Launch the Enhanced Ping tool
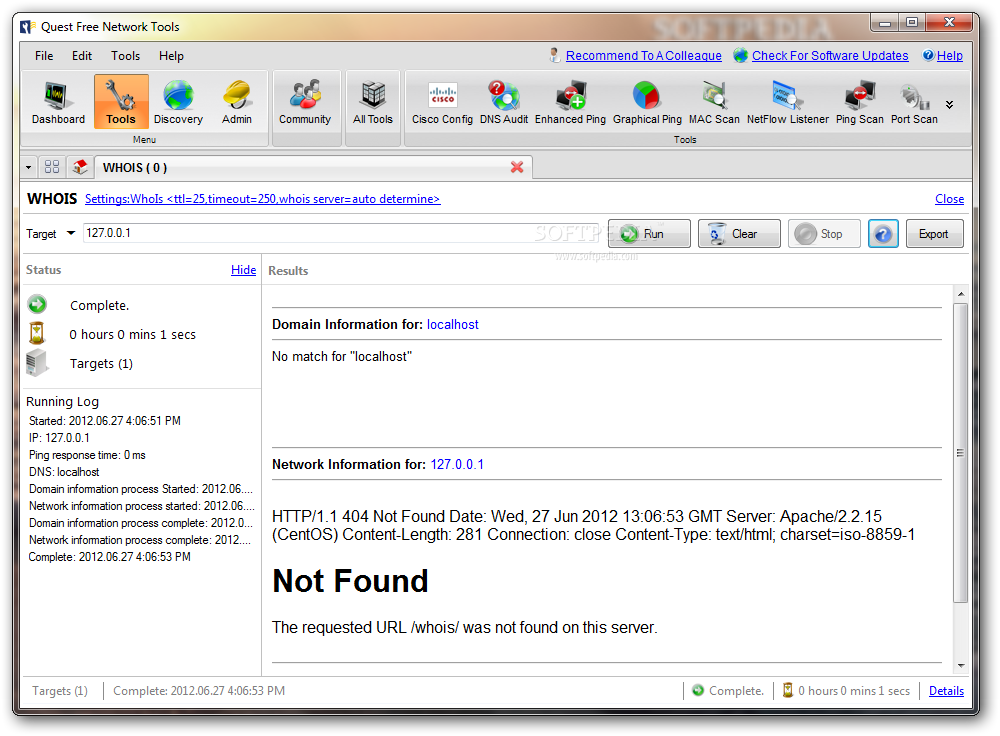The width and height of the screenshot is (1000, 736). point(570,101)
